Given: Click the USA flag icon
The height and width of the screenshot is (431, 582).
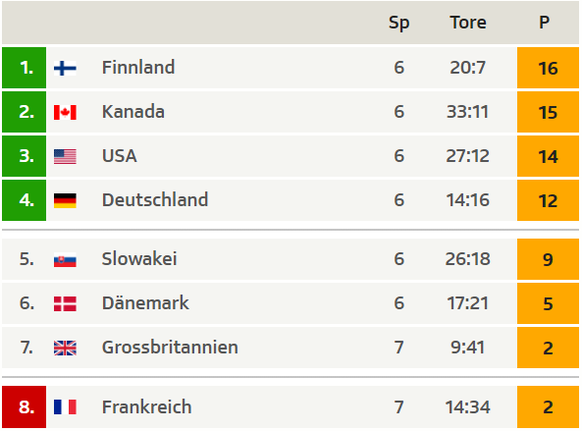Looking at the screenshot, I should 65,156.
